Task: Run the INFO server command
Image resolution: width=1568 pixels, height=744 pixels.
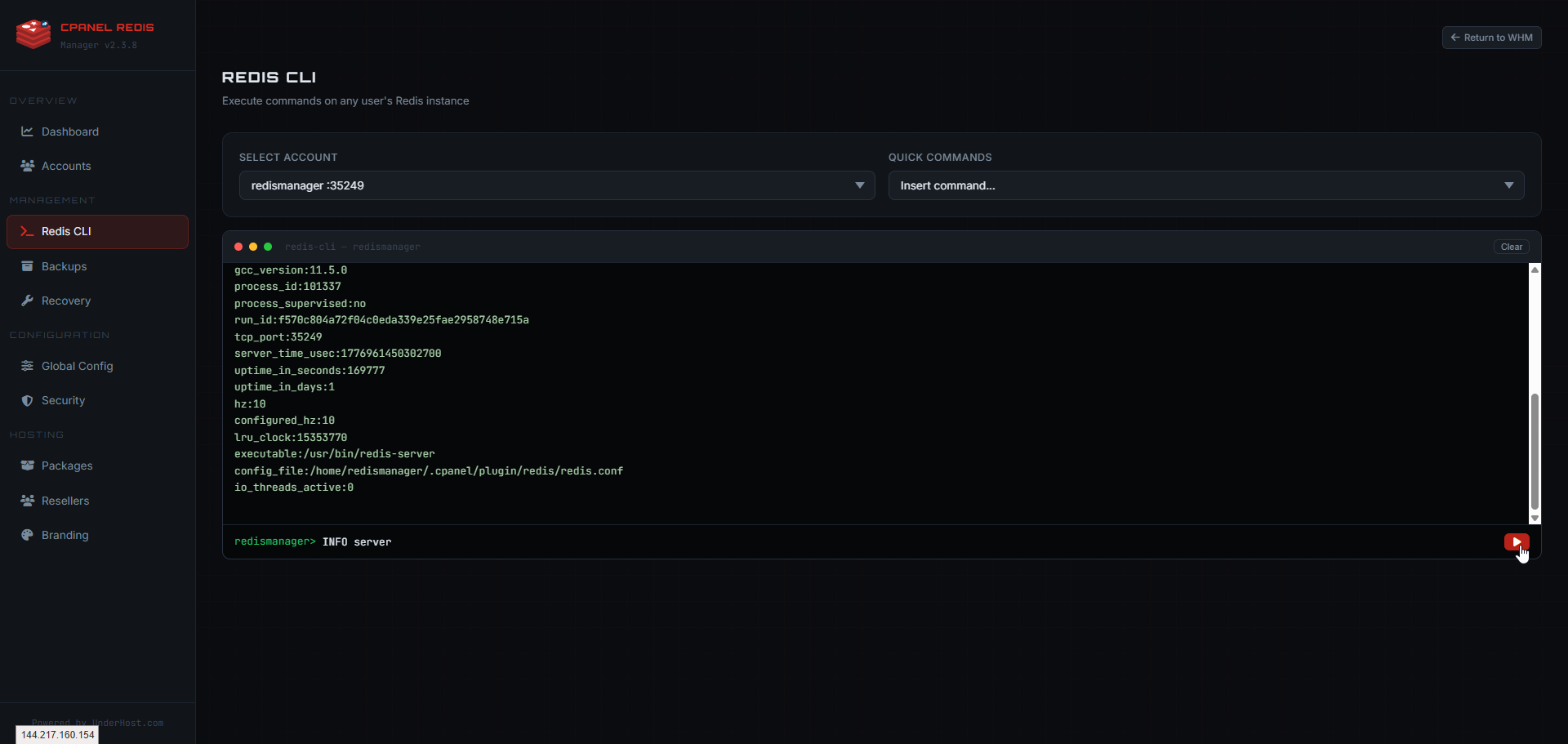Action: coord(1516,541)
